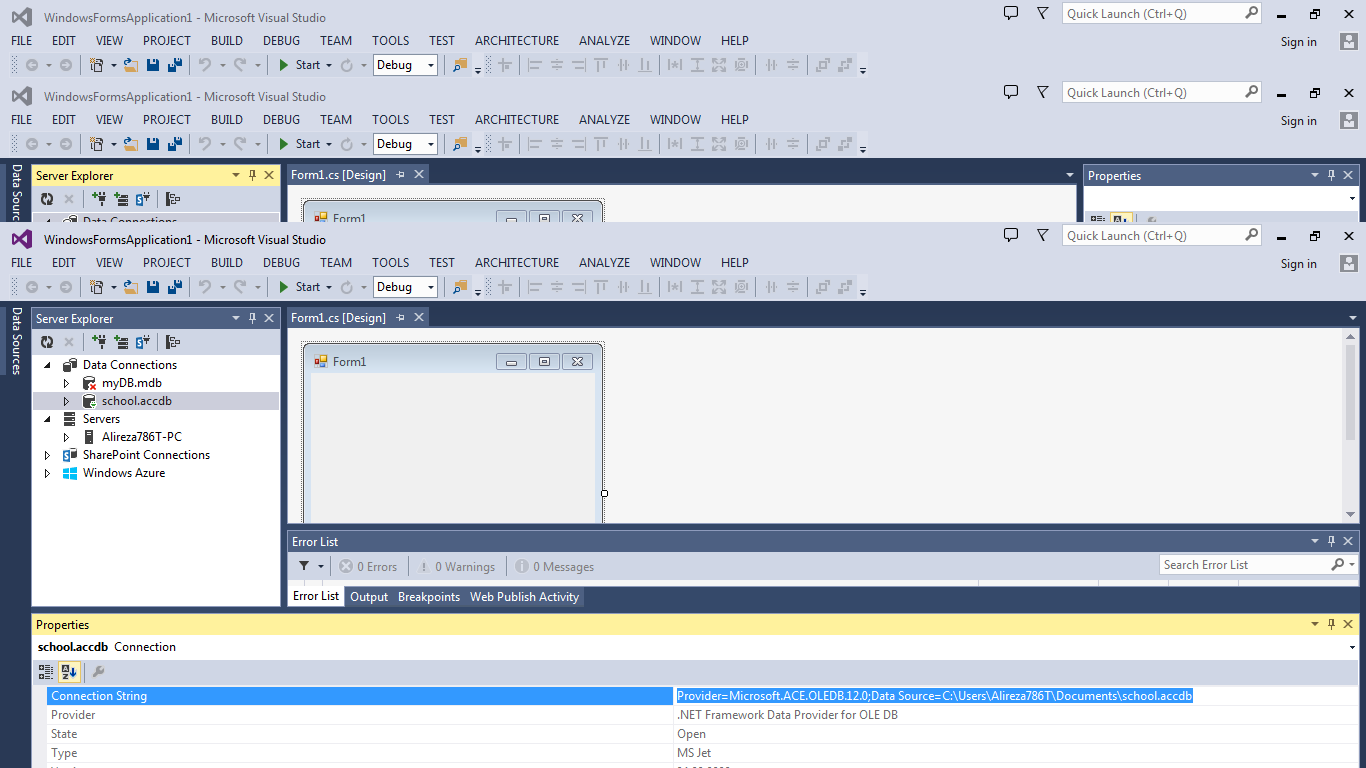Open object selector dropdown in bottom Properties panel
Screen dimensions: 1366x768
pos(1352,647)
